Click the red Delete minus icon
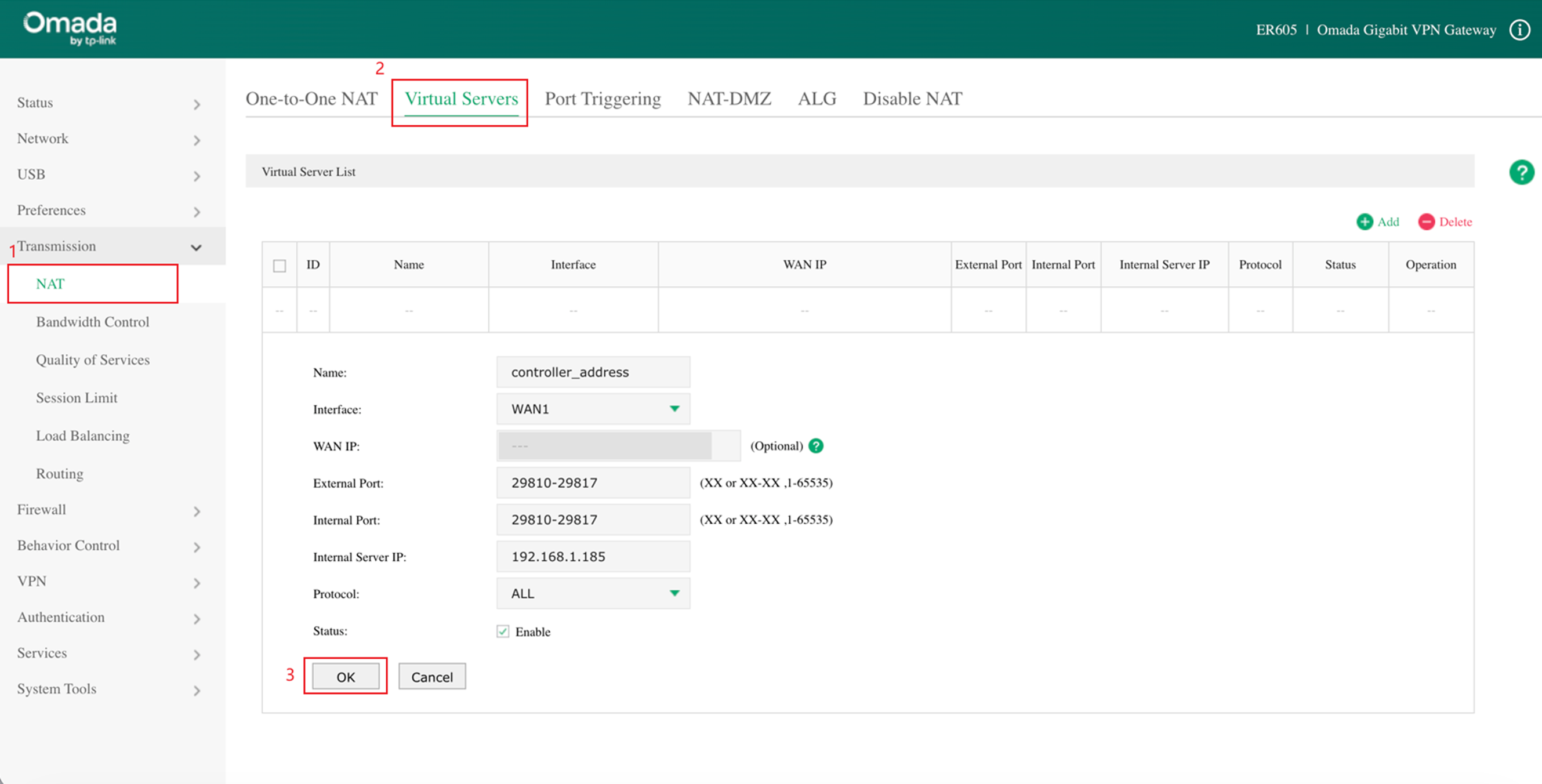Image resolution: width=1542 pixels, height=784 pixels. click(1427, 222)
